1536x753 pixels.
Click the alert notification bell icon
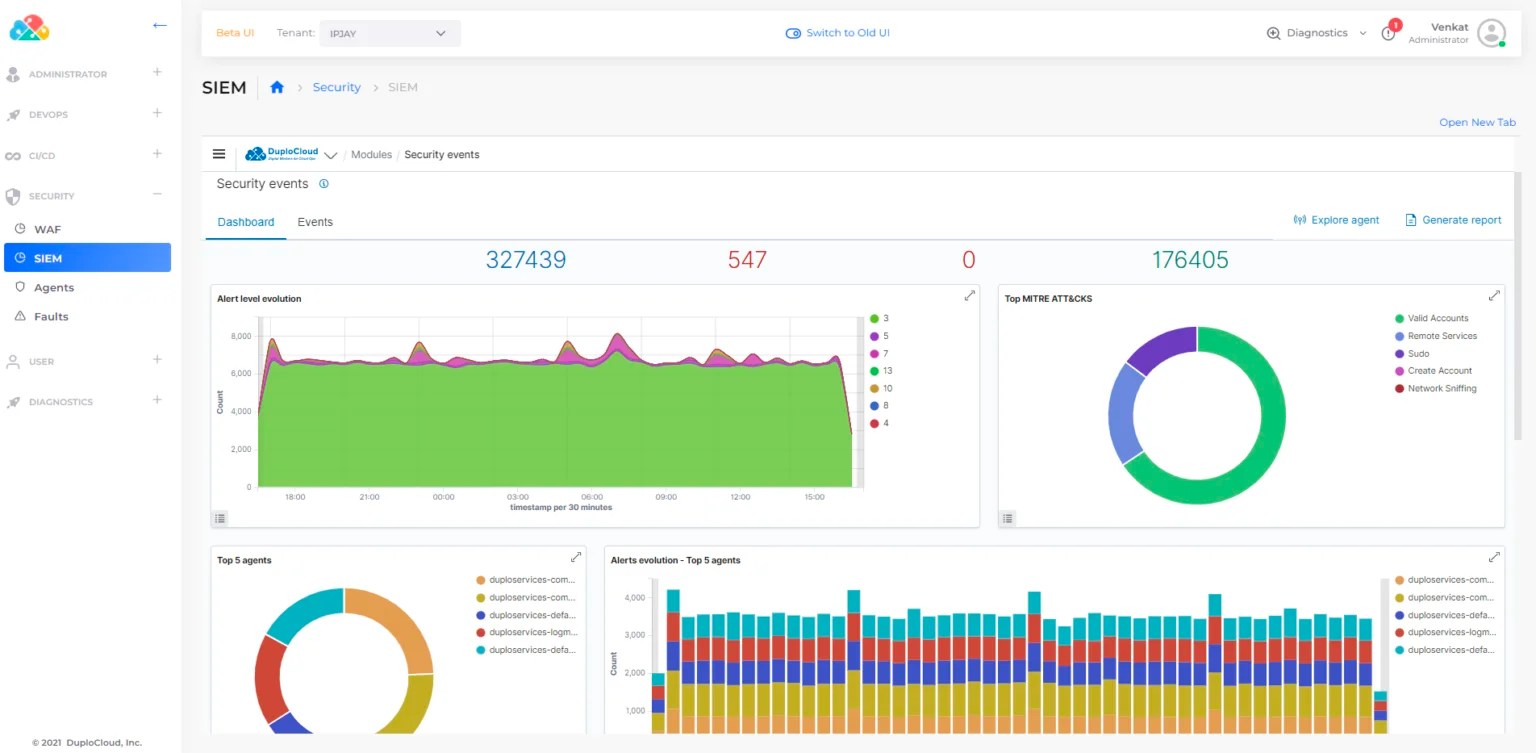pyautogui.click(x=1389, y=32)
